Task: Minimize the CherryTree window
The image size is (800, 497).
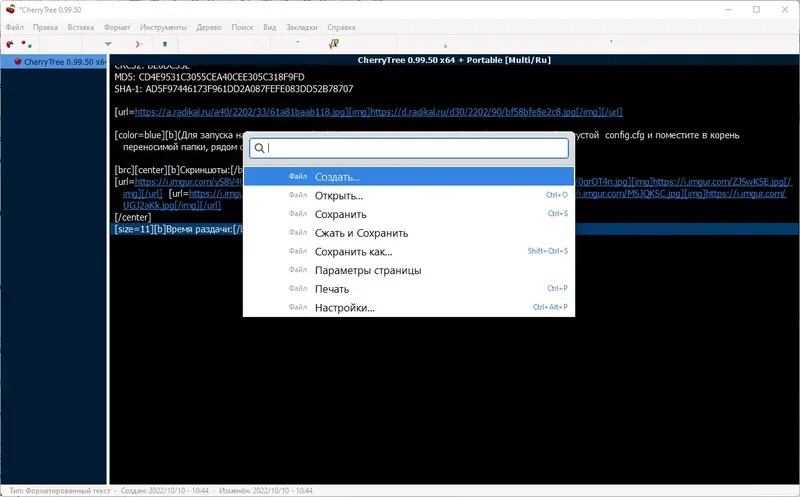Action: 729,10
